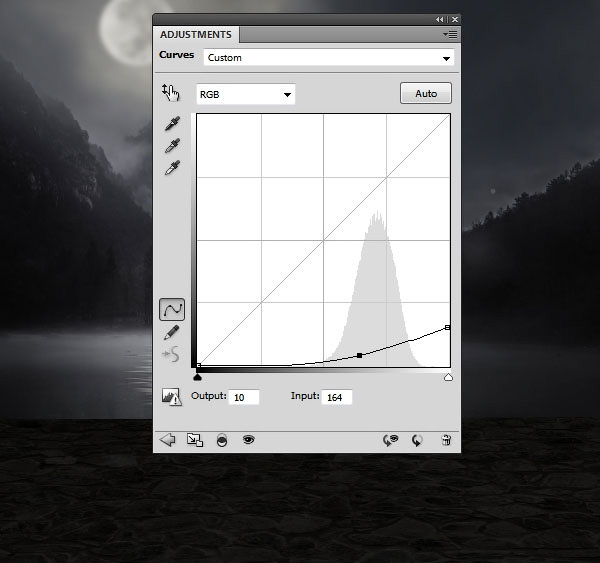The width and height of the screenshot is (600, 563).
Task: Select the top-right curve endpoint
Action: click(x=447, y=327)
